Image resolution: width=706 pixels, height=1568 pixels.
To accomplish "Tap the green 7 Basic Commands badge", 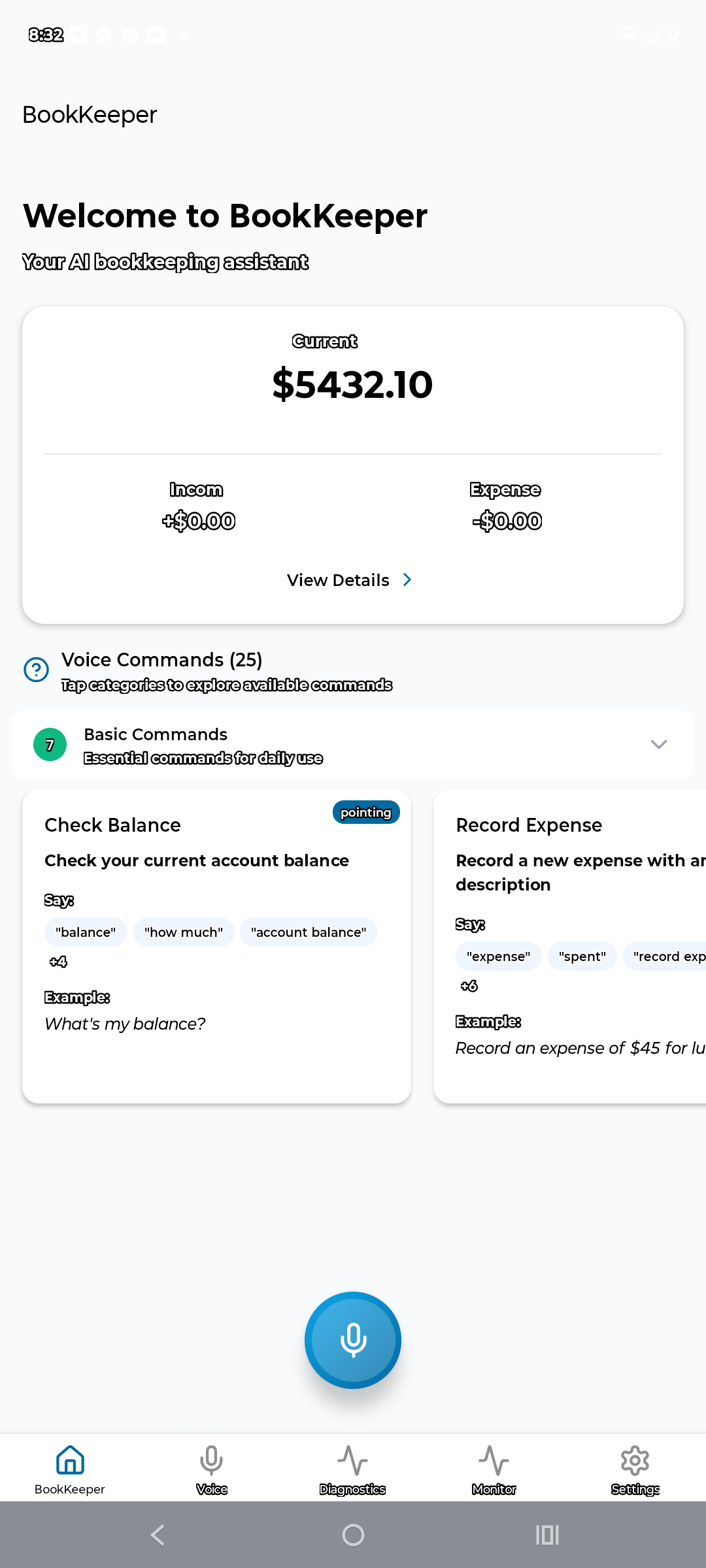I will pos(50,745).
